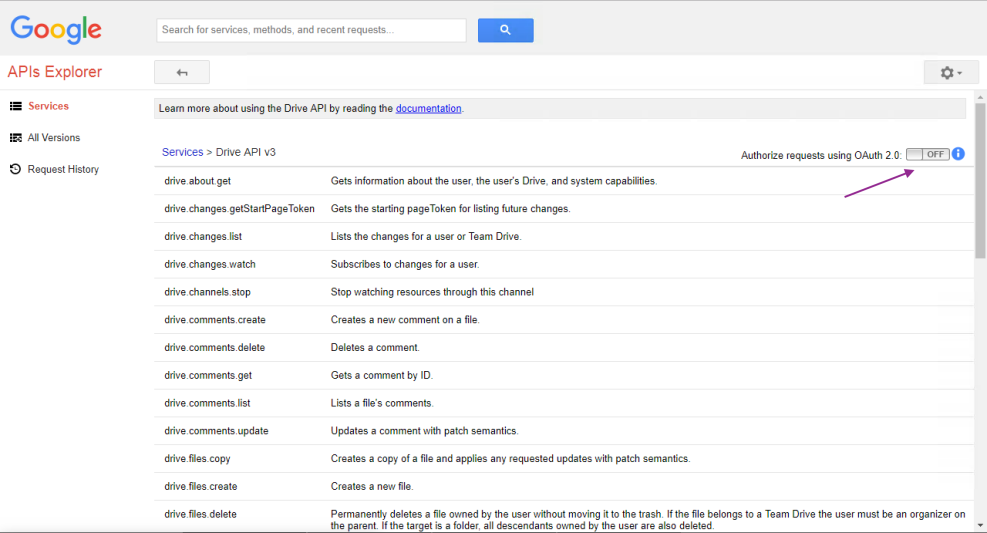Open Request History in the sidebar
This screenshot has height=533, width=987.
[63, 169]
